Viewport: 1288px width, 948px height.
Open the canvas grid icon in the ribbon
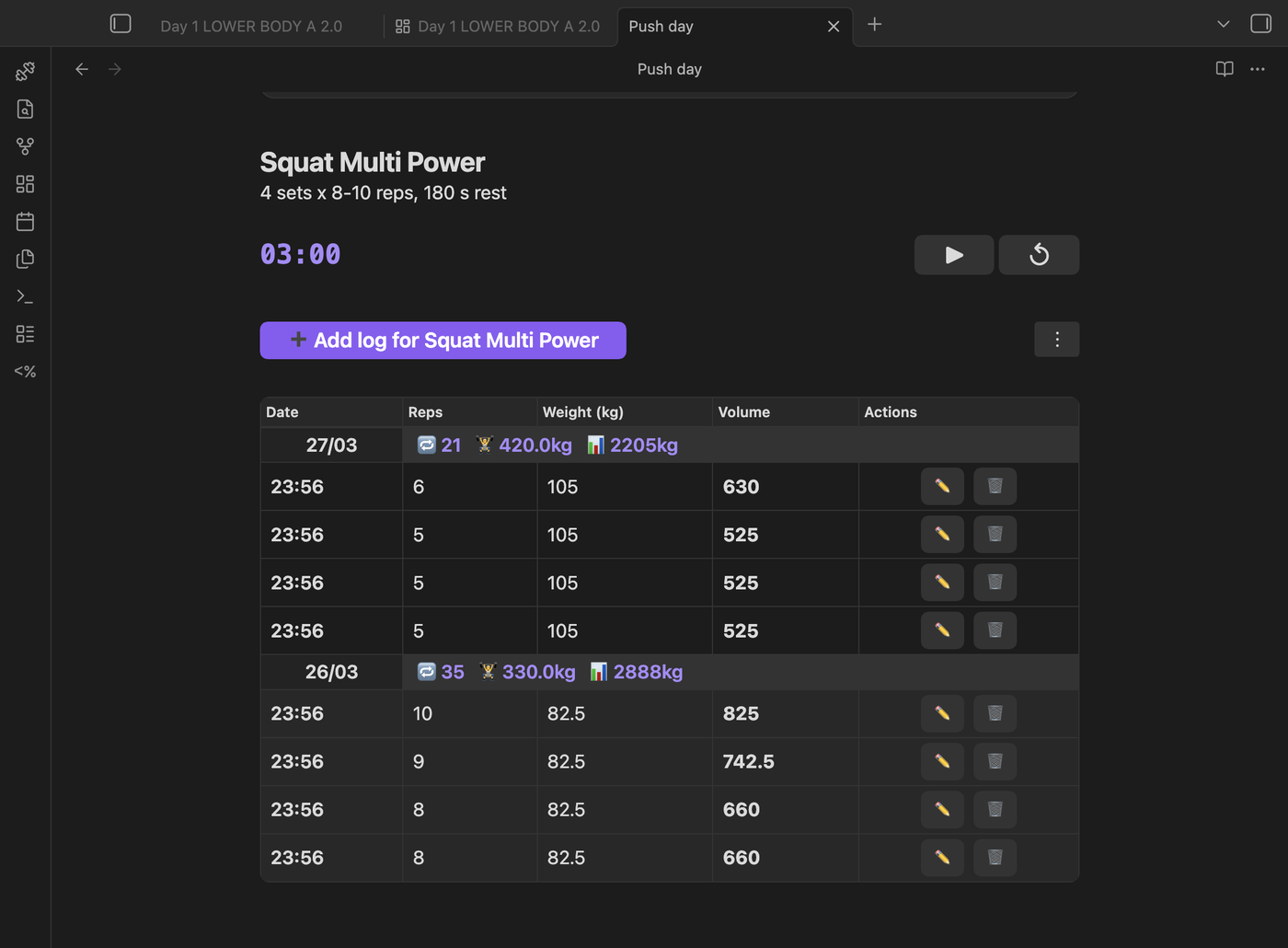pyautogui.click(x=25, y=184)
